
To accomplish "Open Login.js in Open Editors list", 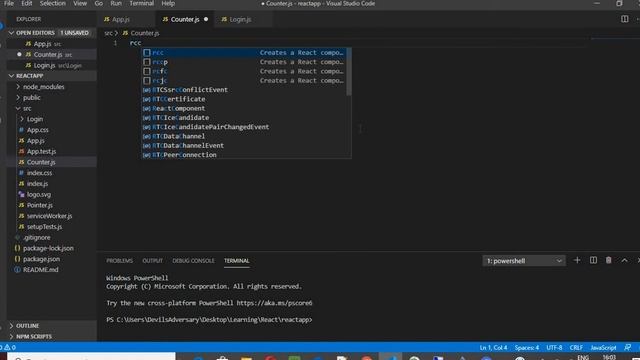I will click(x=51, y=65).
